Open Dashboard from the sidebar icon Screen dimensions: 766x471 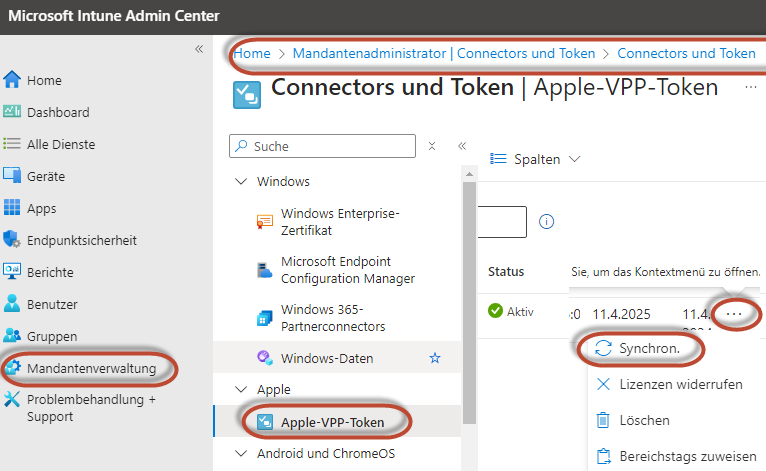pyautogui.click(x=13, y=112)
